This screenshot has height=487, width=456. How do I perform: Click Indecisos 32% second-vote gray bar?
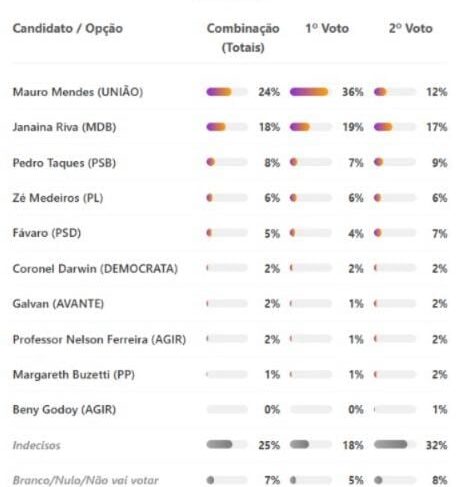click(x=395, y=444)
